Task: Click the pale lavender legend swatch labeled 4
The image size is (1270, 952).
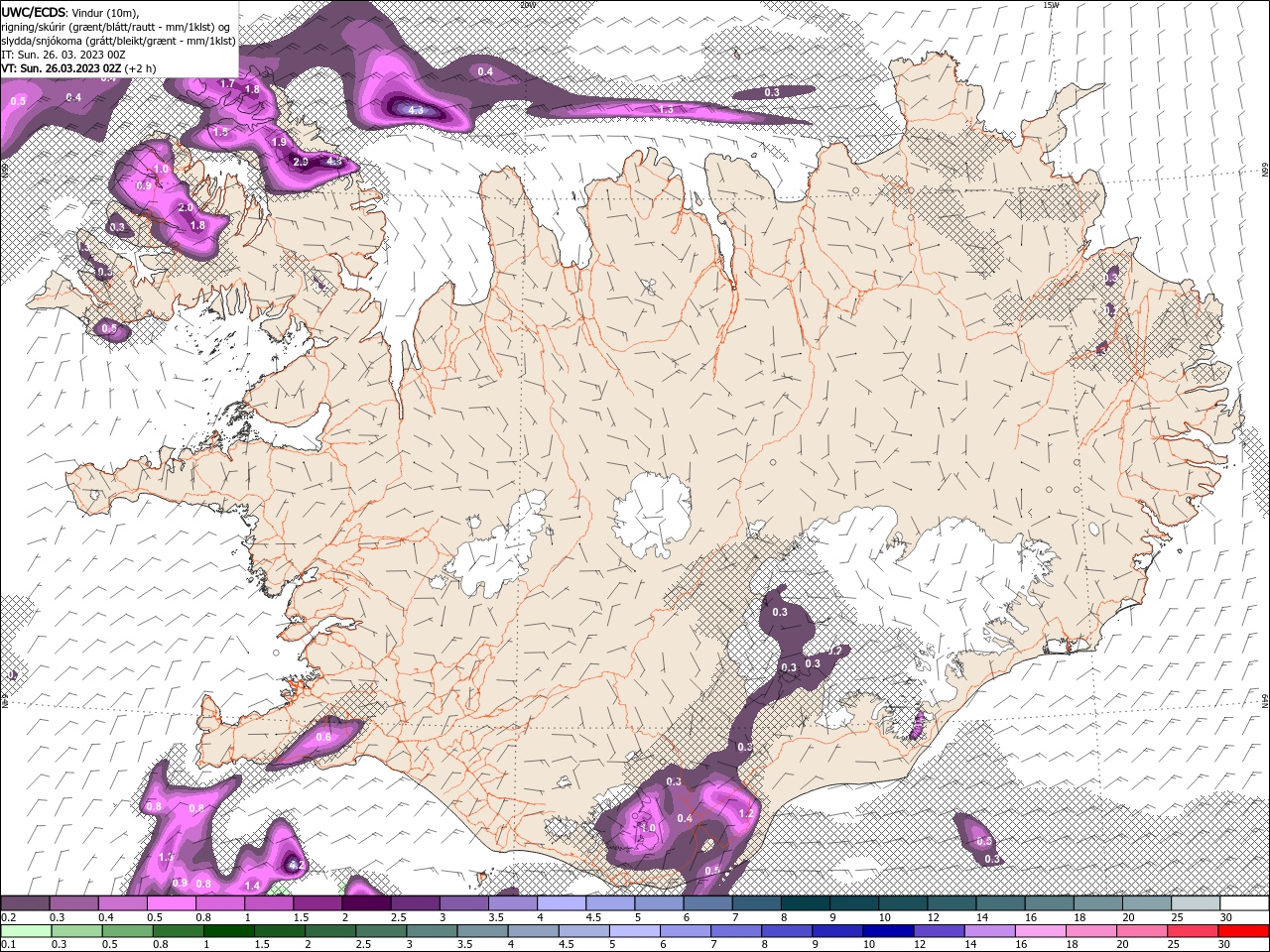Action: tap(561, 903)
